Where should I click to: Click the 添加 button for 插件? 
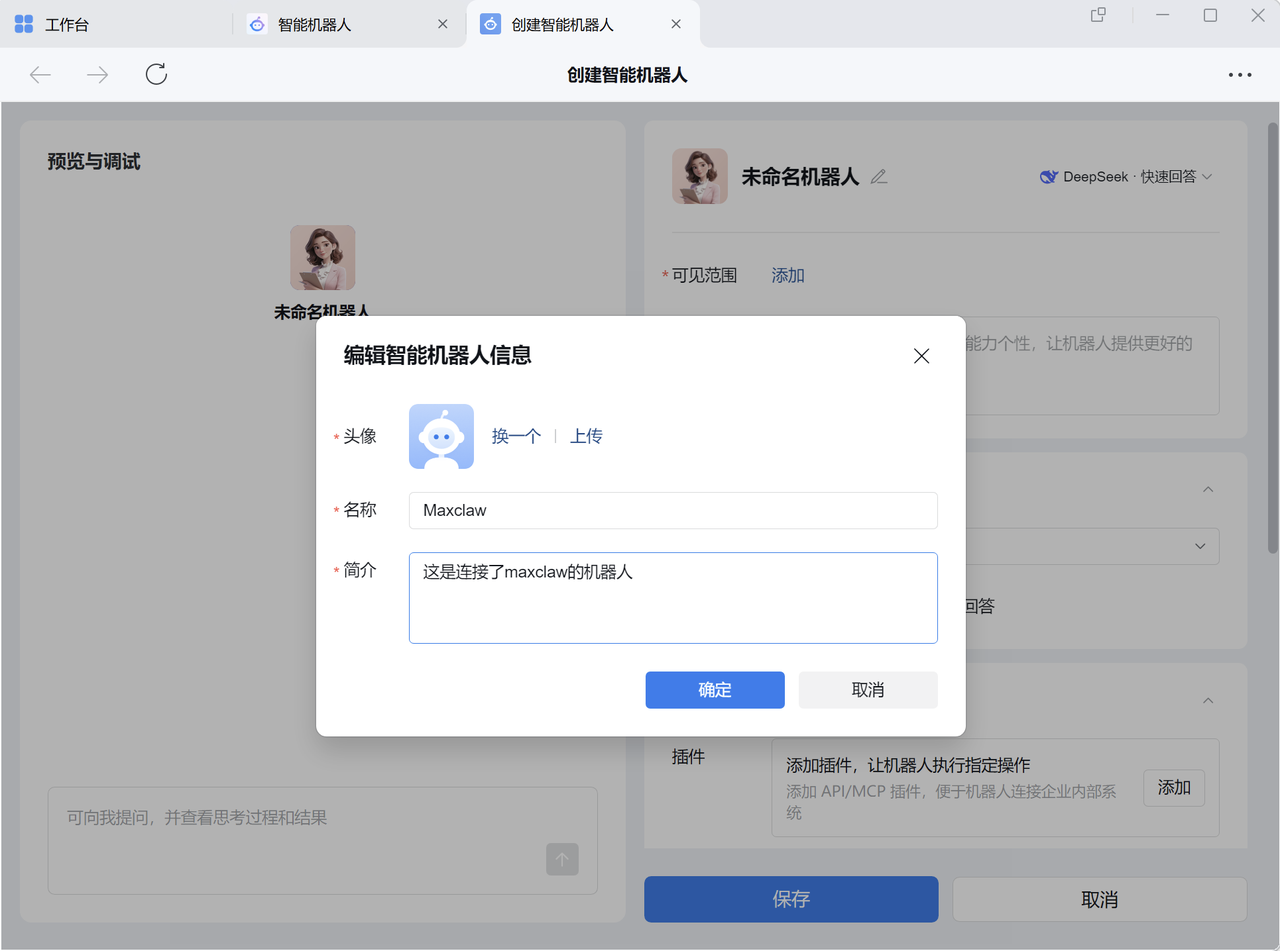(x=1173, y=788)
